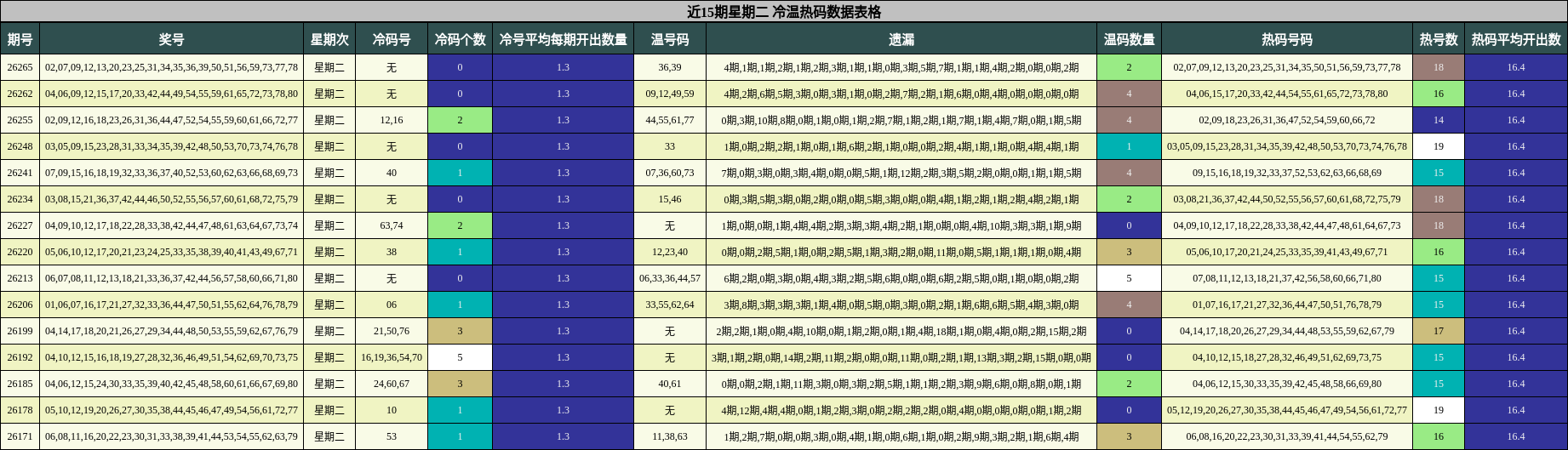This screenshot has width=1568, height=450.
Task: Select the 期号 column header
Action: click(20, 39)
